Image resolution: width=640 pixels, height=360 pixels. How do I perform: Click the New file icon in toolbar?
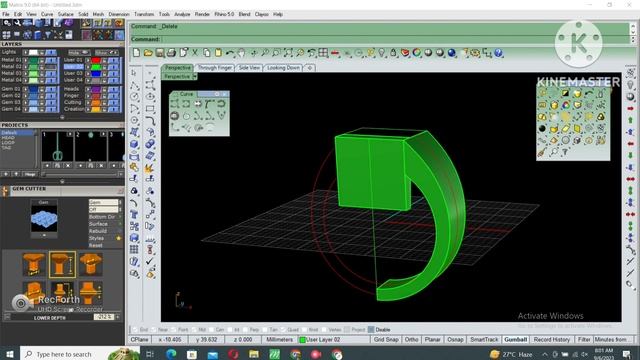(136, 53)
